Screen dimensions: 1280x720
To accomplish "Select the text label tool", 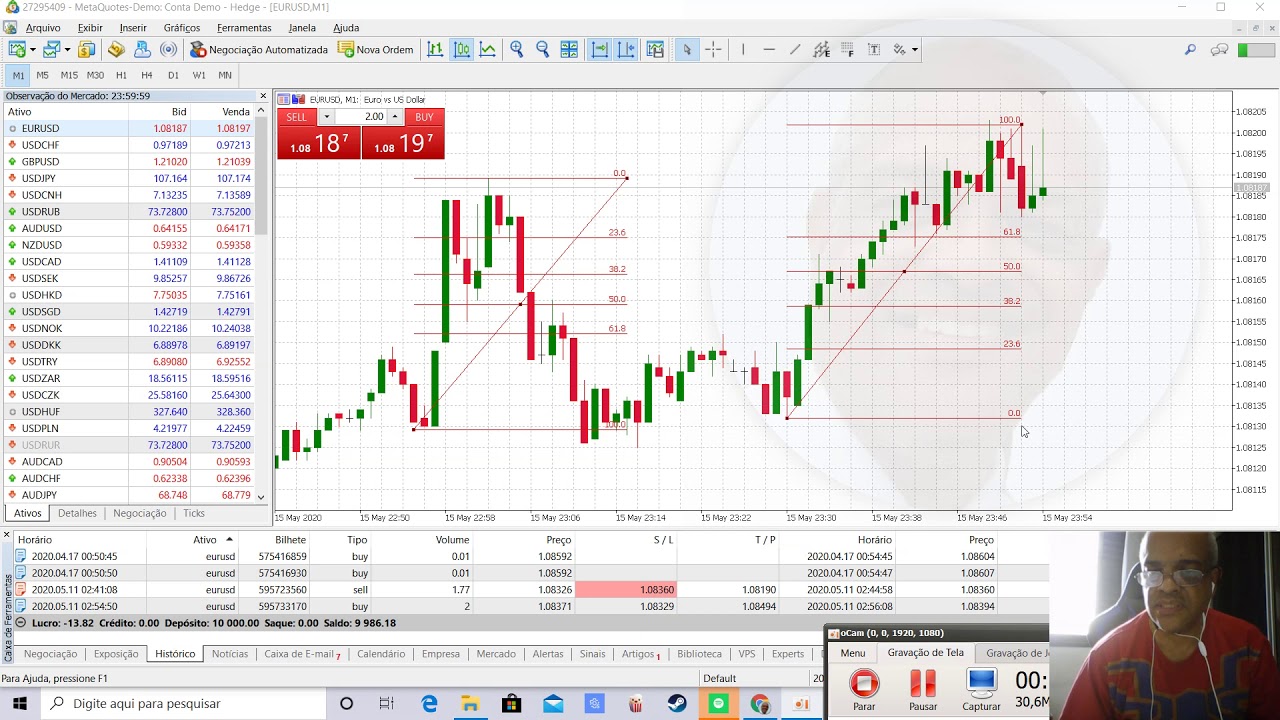I will [x=873, y=49].
